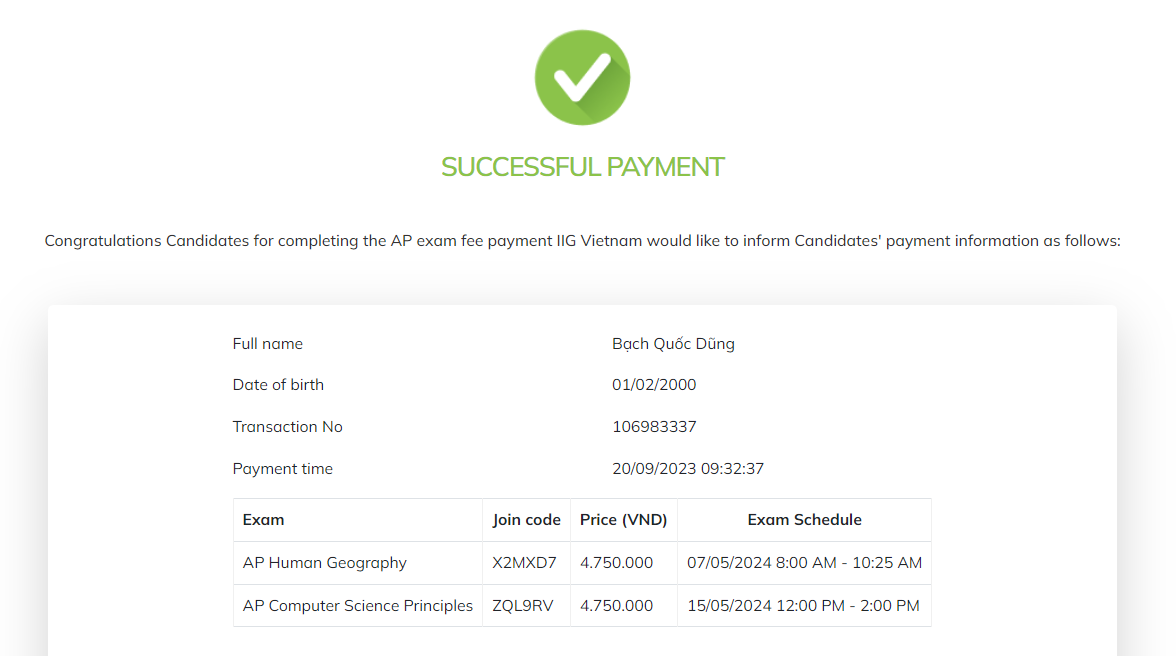Select the AP Human Geography row
The height and width of the screenshot is (656, 1176).
pyautogui.click(x=325, y=563)
